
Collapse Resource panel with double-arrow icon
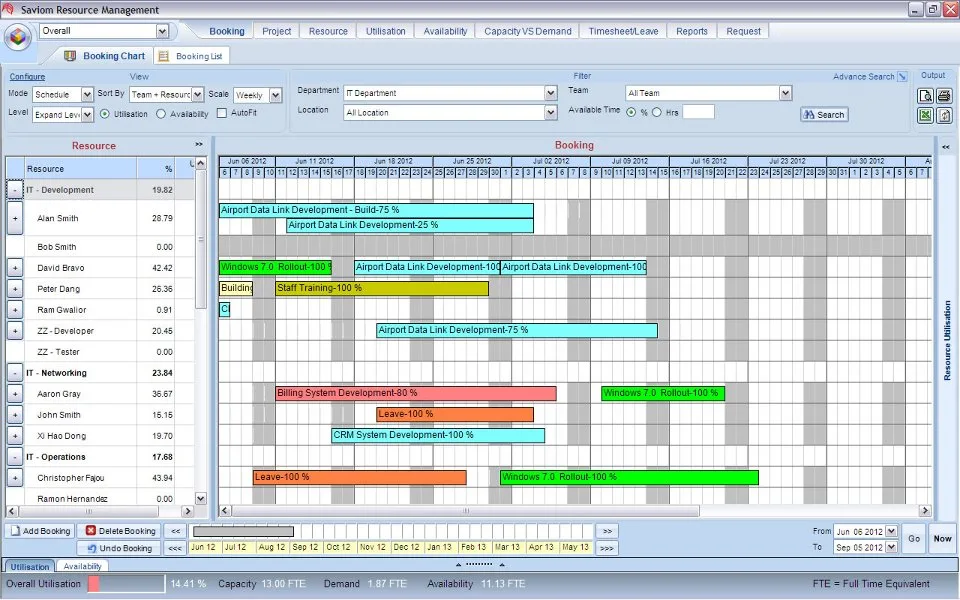point(199,144)
